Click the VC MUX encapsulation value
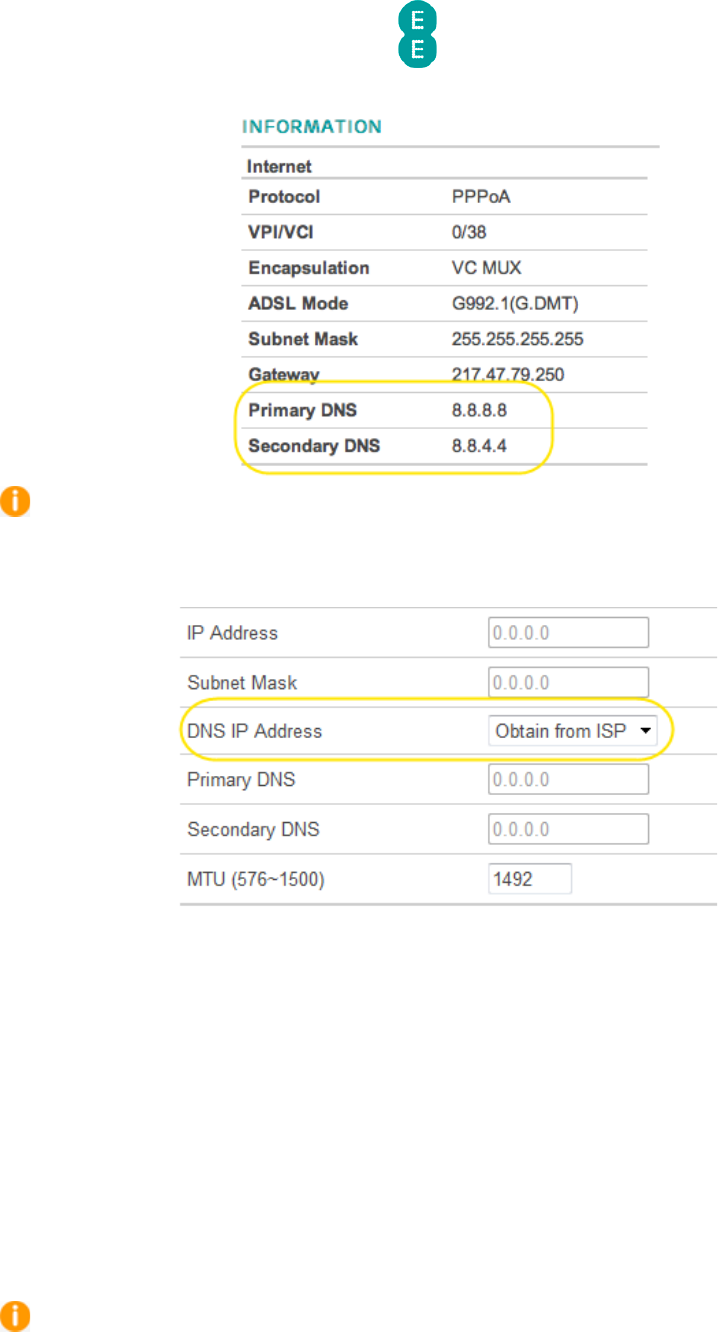 click(486, 268)
